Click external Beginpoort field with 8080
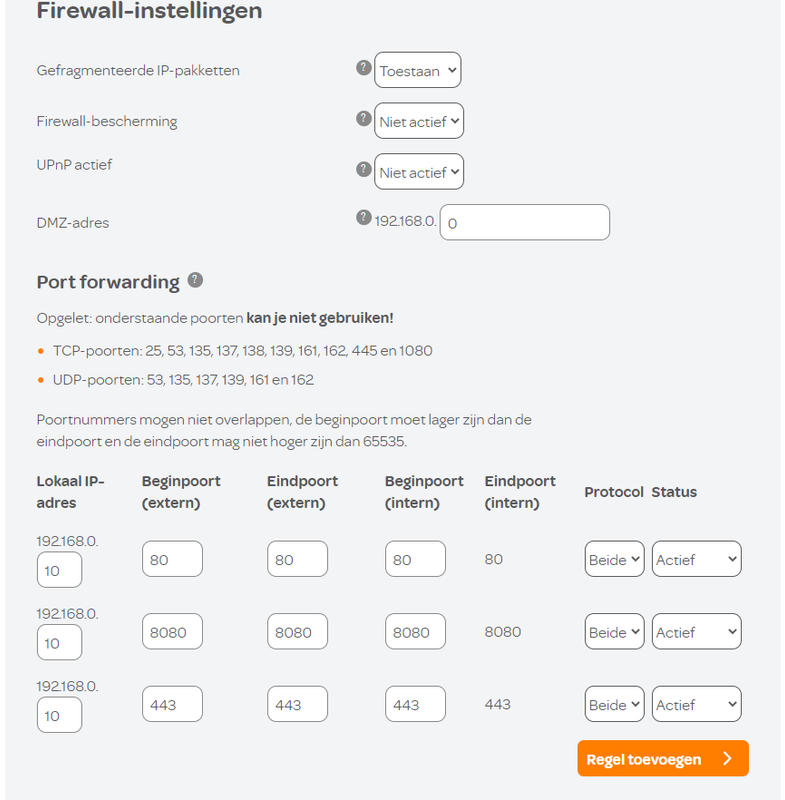This screenshot has width=785, height=800. pyautogui.click(x=172, y=632)
